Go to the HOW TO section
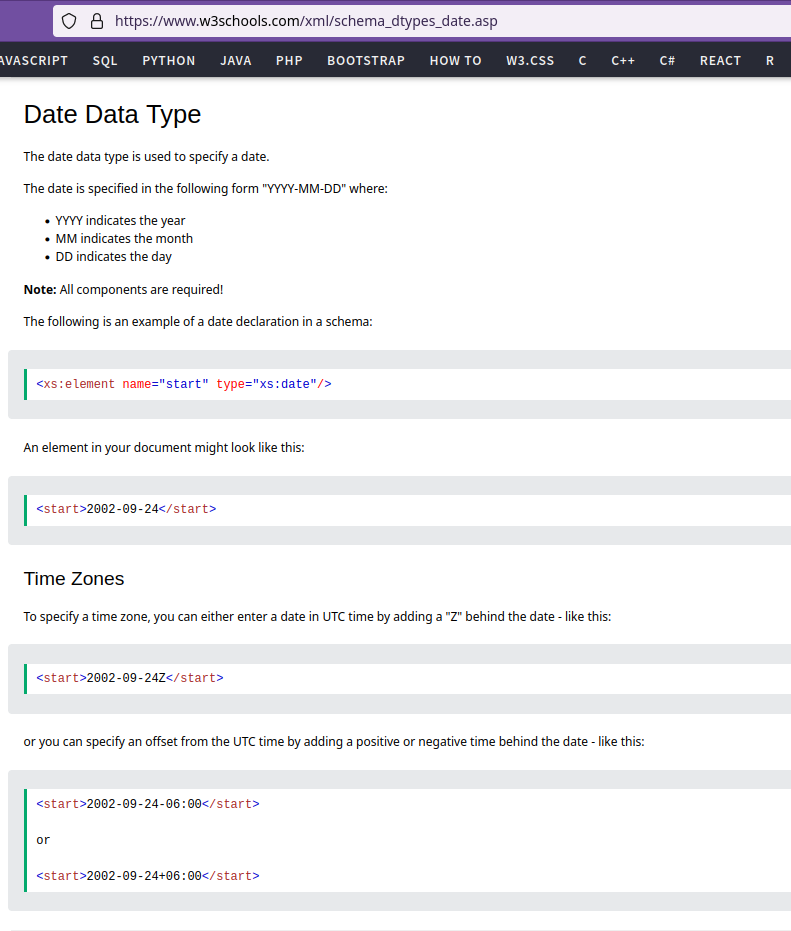Screen dimensions: 791x931 [455, 61]
